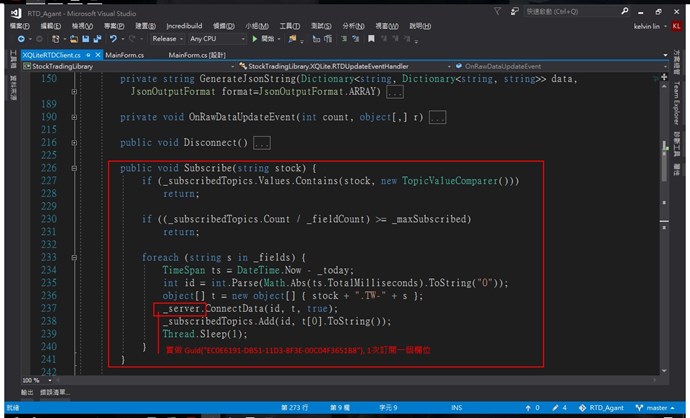Click the kelvin lin account name
Image resolution: width=690 pixels, height=418 pixels.
tap(634, 26)
